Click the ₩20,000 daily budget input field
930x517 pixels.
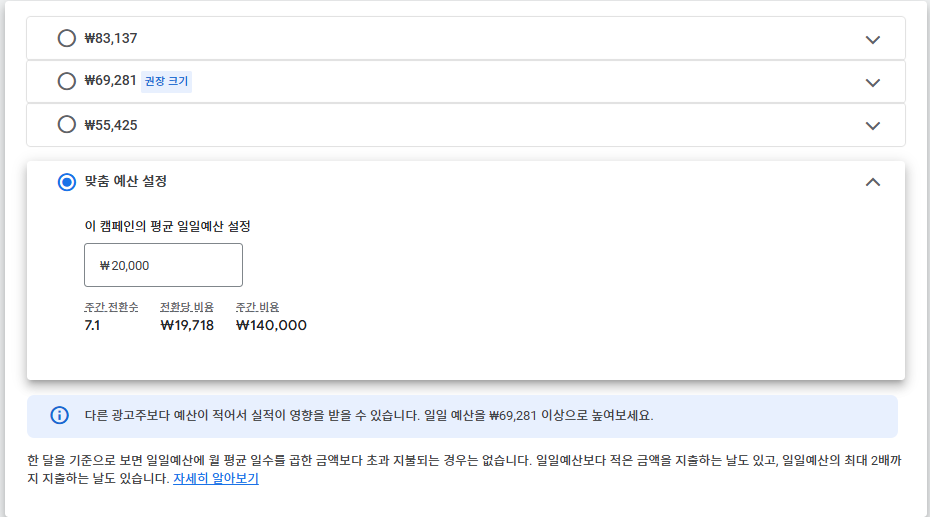(x=163, y=265)
